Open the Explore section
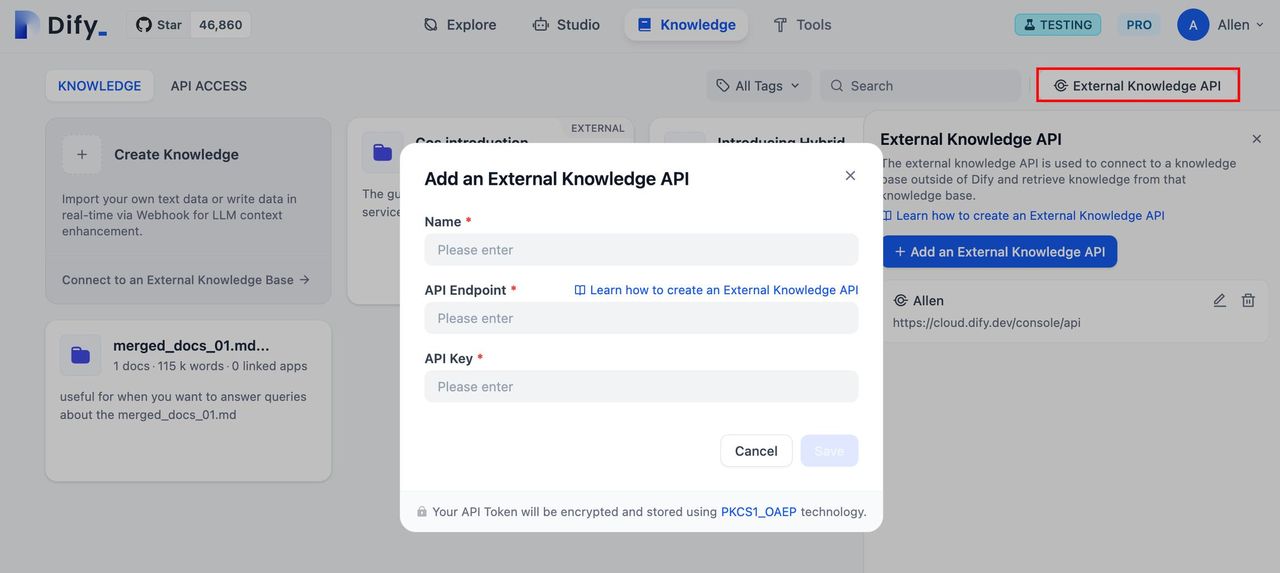The width and height of the screenshot is (1280, 573). click(x=460, y=25)
